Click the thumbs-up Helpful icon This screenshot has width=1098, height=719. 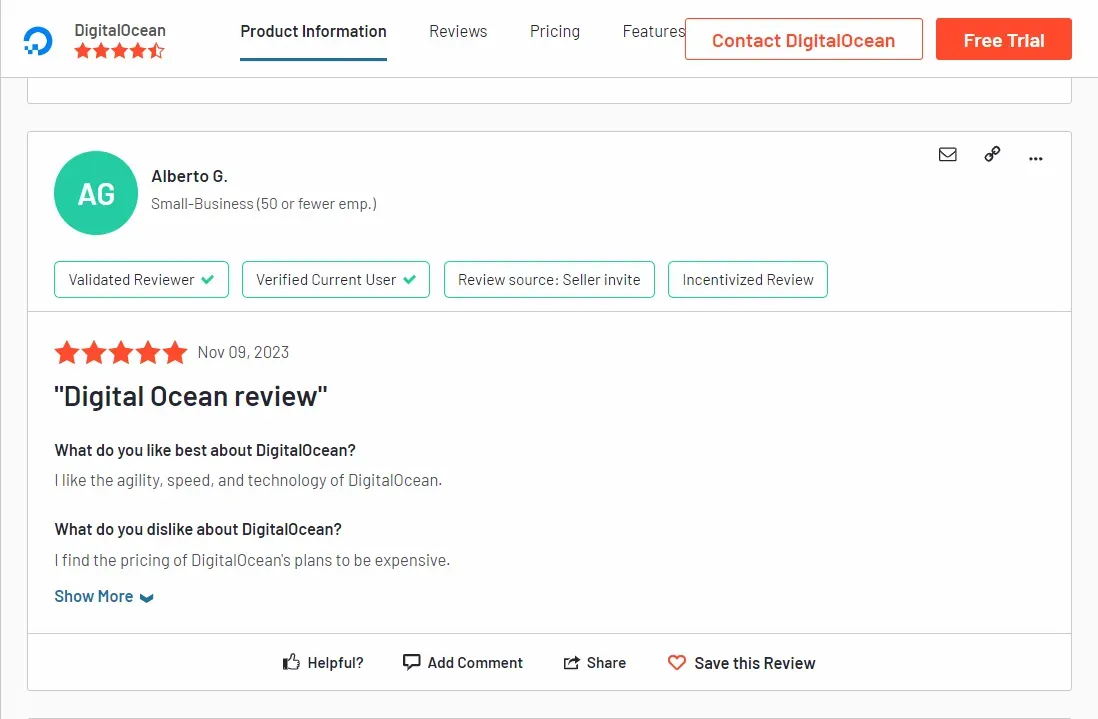click(291, 660)
